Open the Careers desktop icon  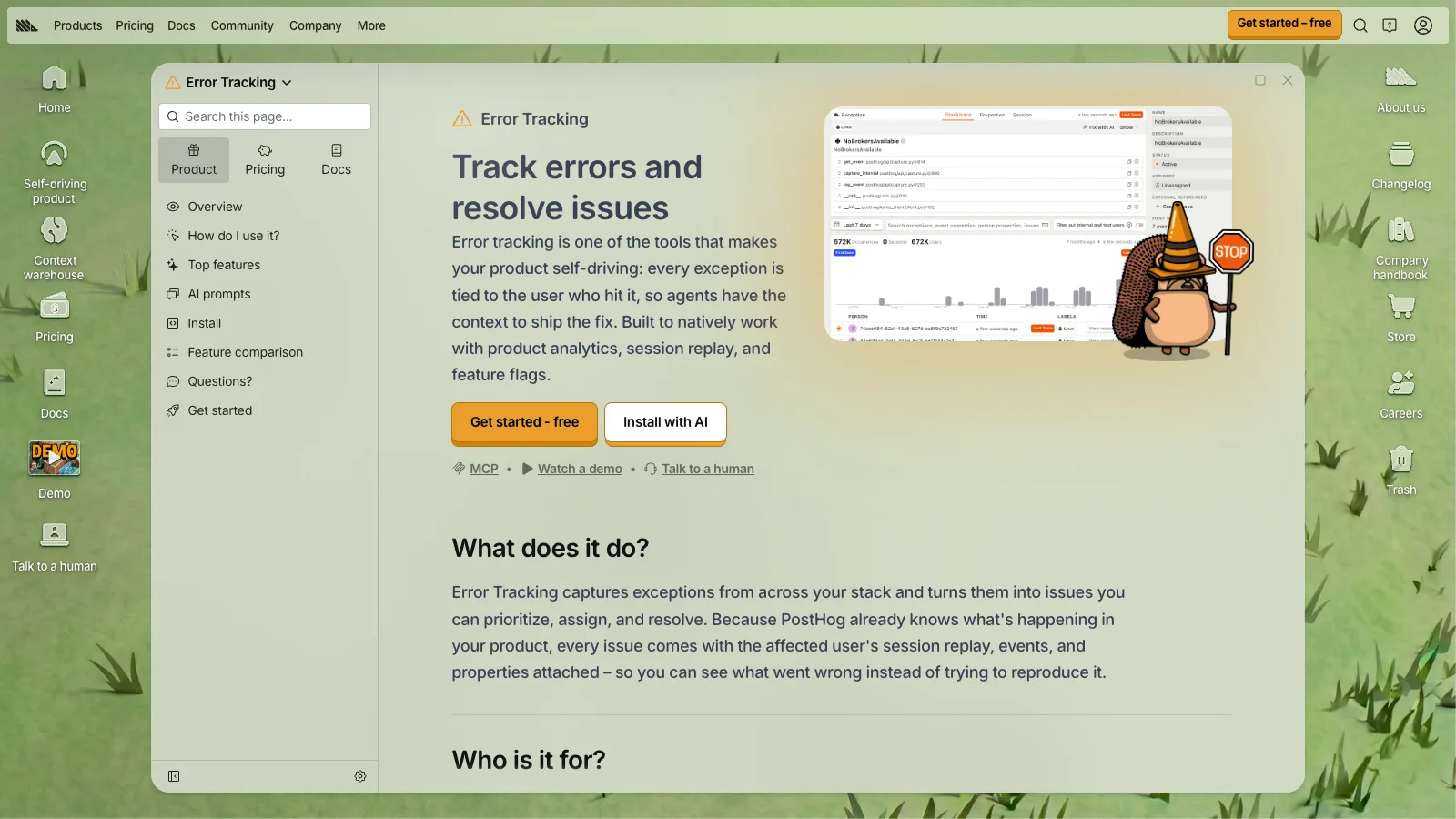click(x=1401, y=394)
